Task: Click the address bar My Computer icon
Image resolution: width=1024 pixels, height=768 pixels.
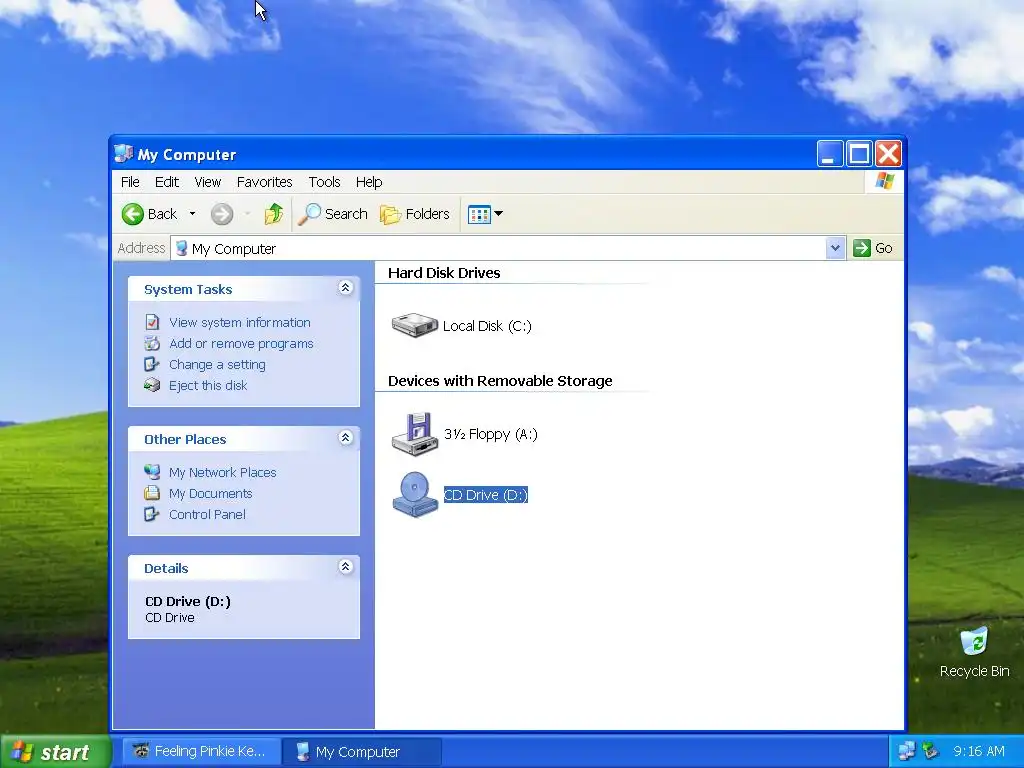Action: pyautogui.click(x=182, y=248)
